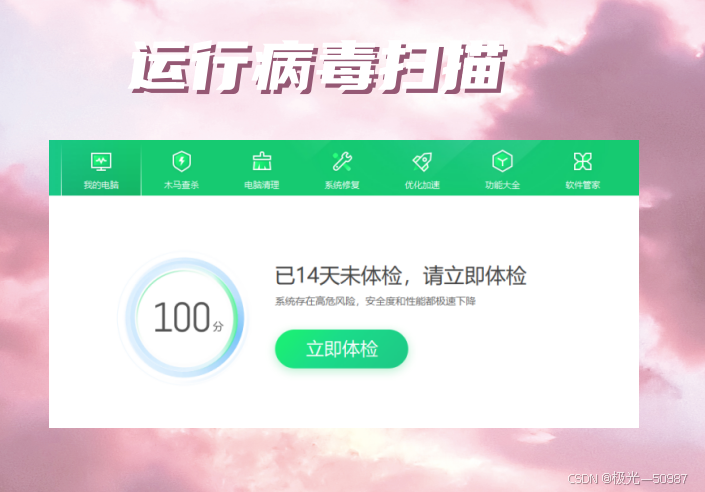
Task: Open the hexagon cube icon for 功能大全
Action: pos(502,161)
